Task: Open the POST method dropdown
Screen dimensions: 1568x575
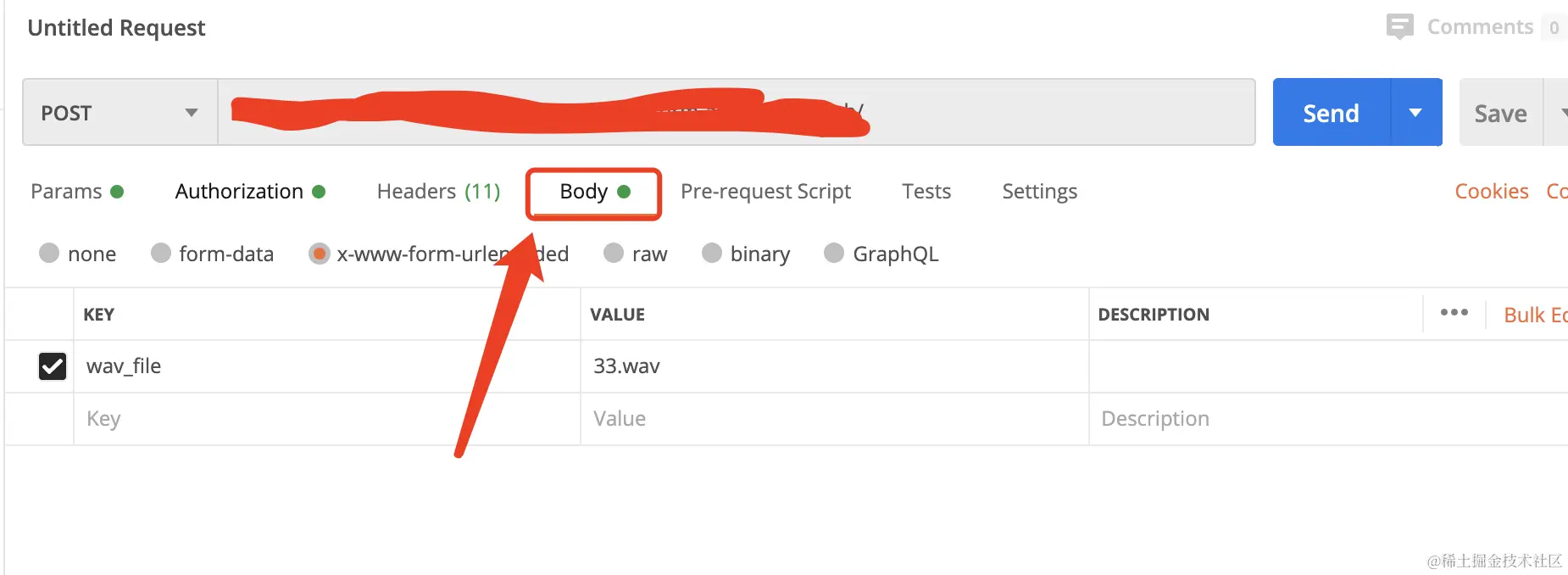Action: coord(120,113)
